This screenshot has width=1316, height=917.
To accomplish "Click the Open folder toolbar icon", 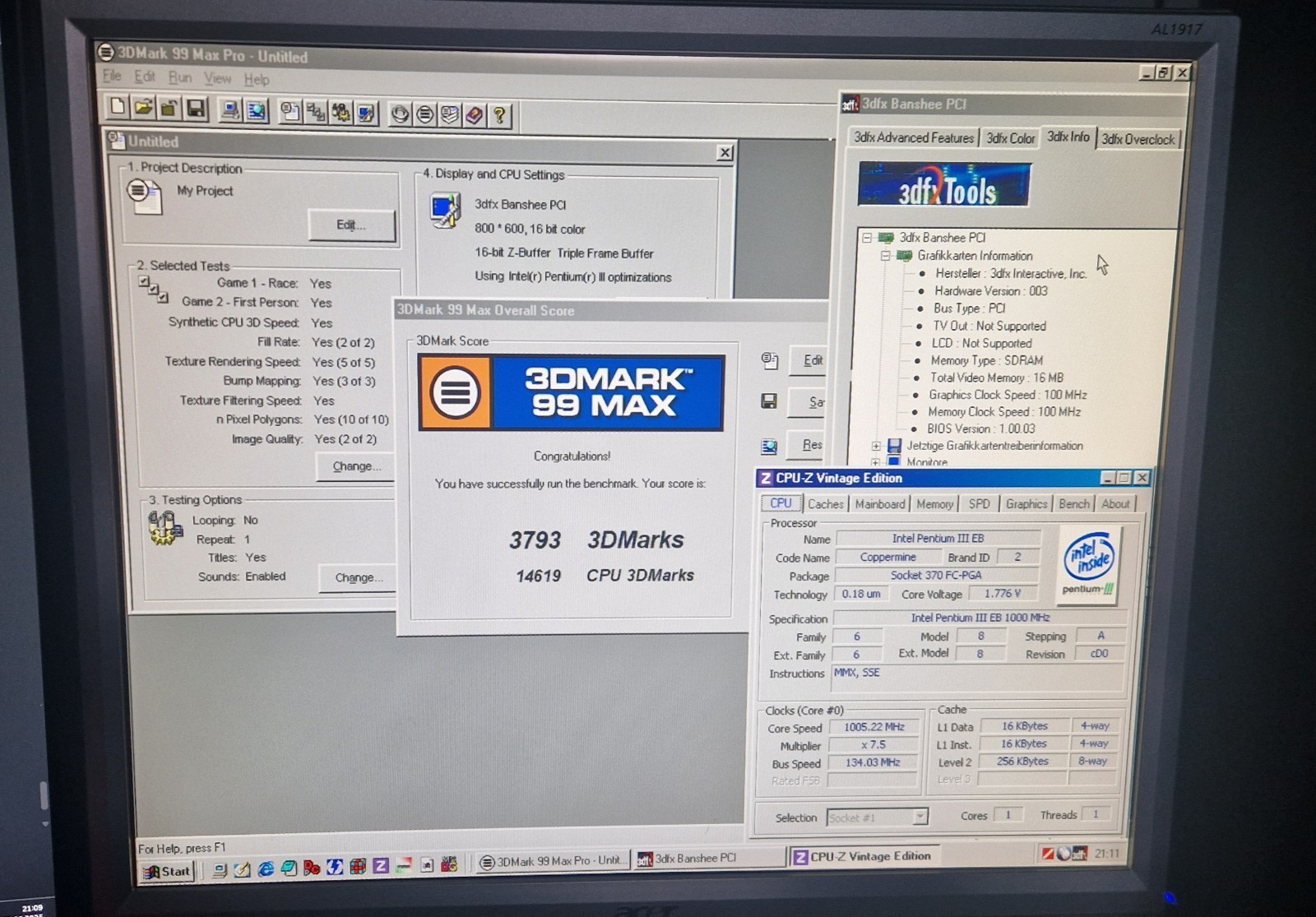I will pyautogui.click(x=143, y=107).
